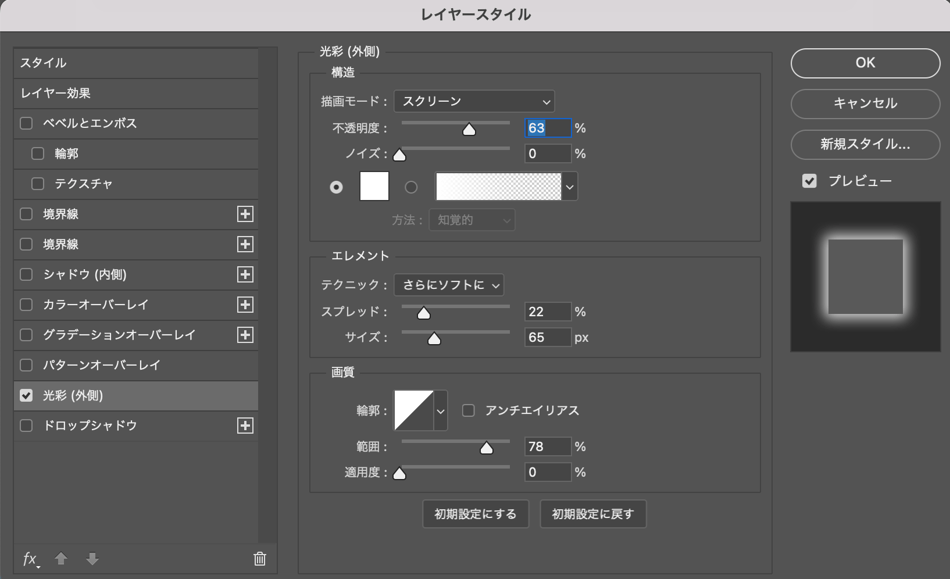The image size is (950, 579).
Task: Click the サイズ value input field
Action: click(548, 338)
